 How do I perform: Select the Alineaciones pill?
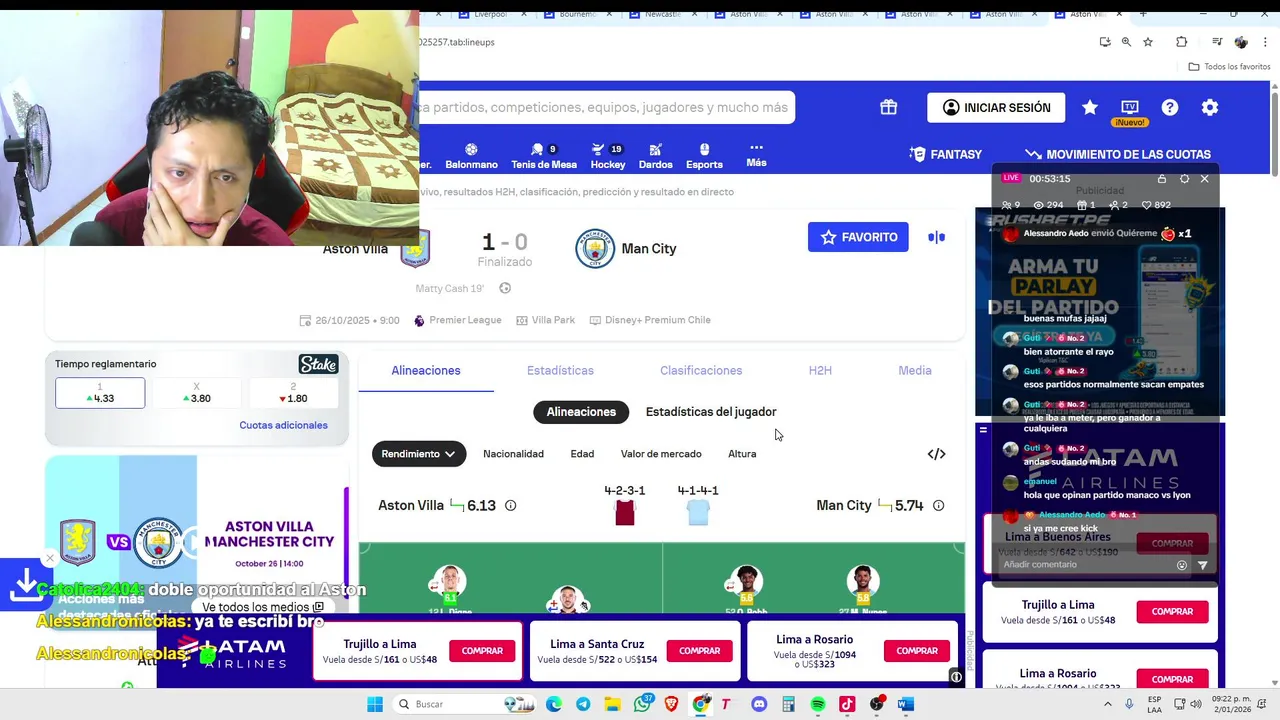581,412
